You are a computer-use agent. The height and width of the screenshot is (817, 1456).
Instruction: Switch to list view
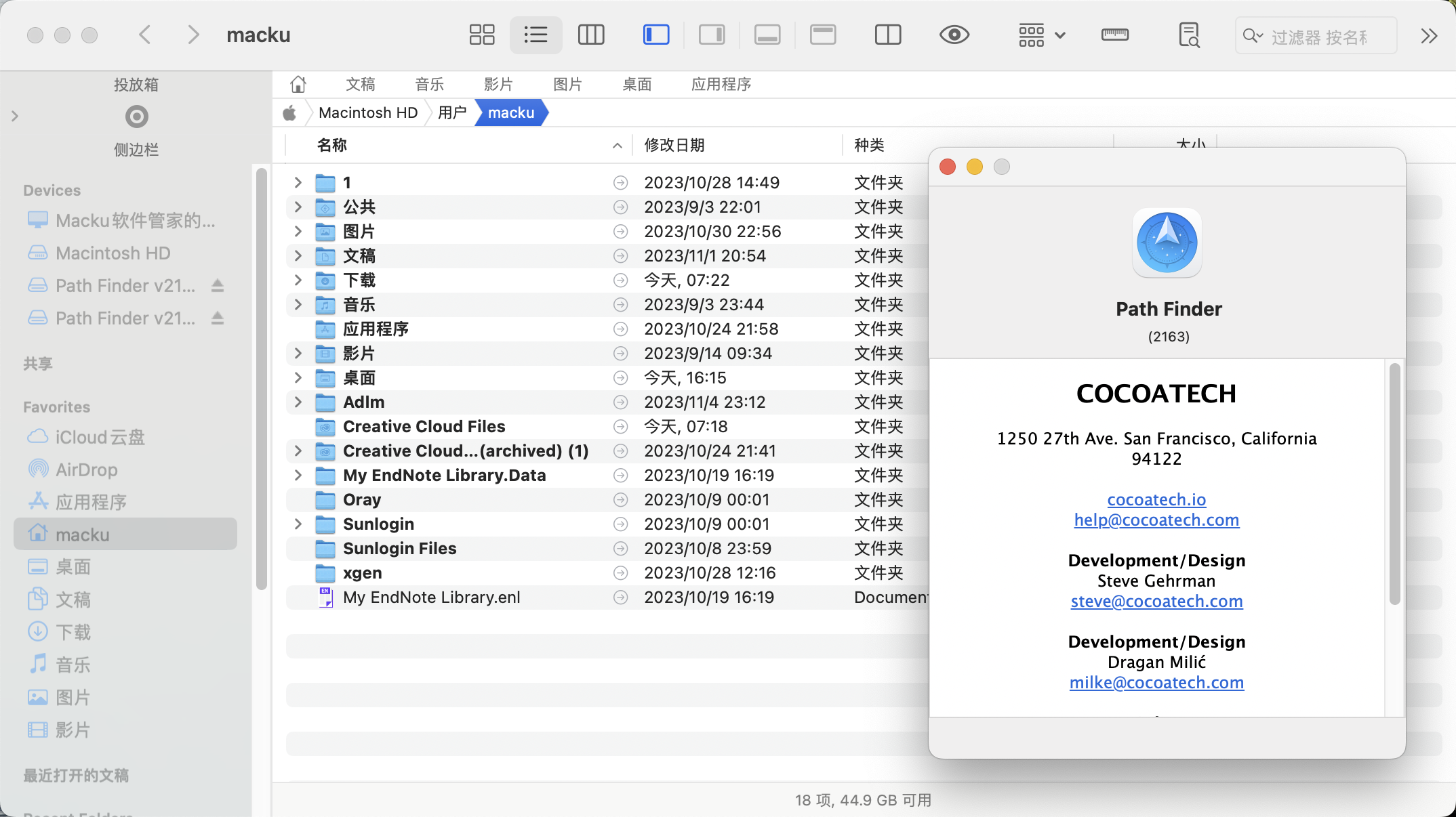[x=535, y=35]
